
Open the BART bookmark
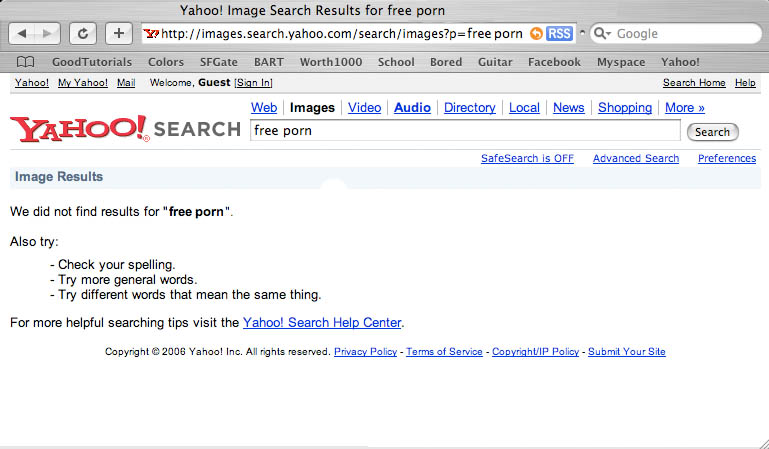[x=269, y=62]
